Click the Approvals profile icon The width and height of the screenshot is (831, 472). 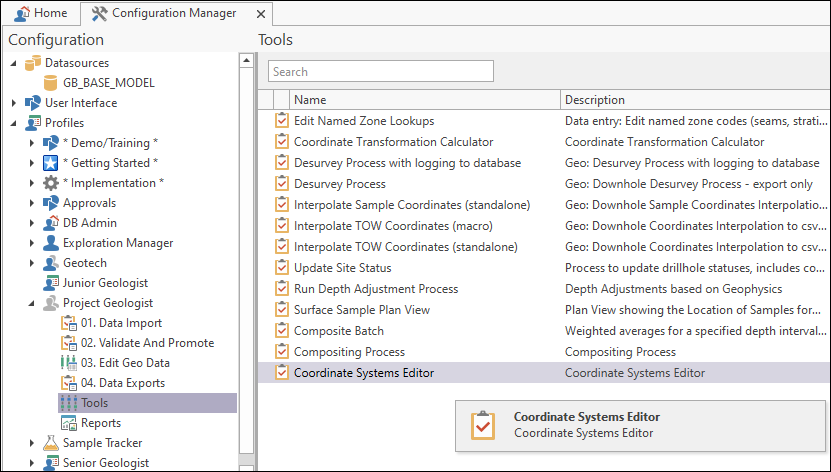[50, 203]
